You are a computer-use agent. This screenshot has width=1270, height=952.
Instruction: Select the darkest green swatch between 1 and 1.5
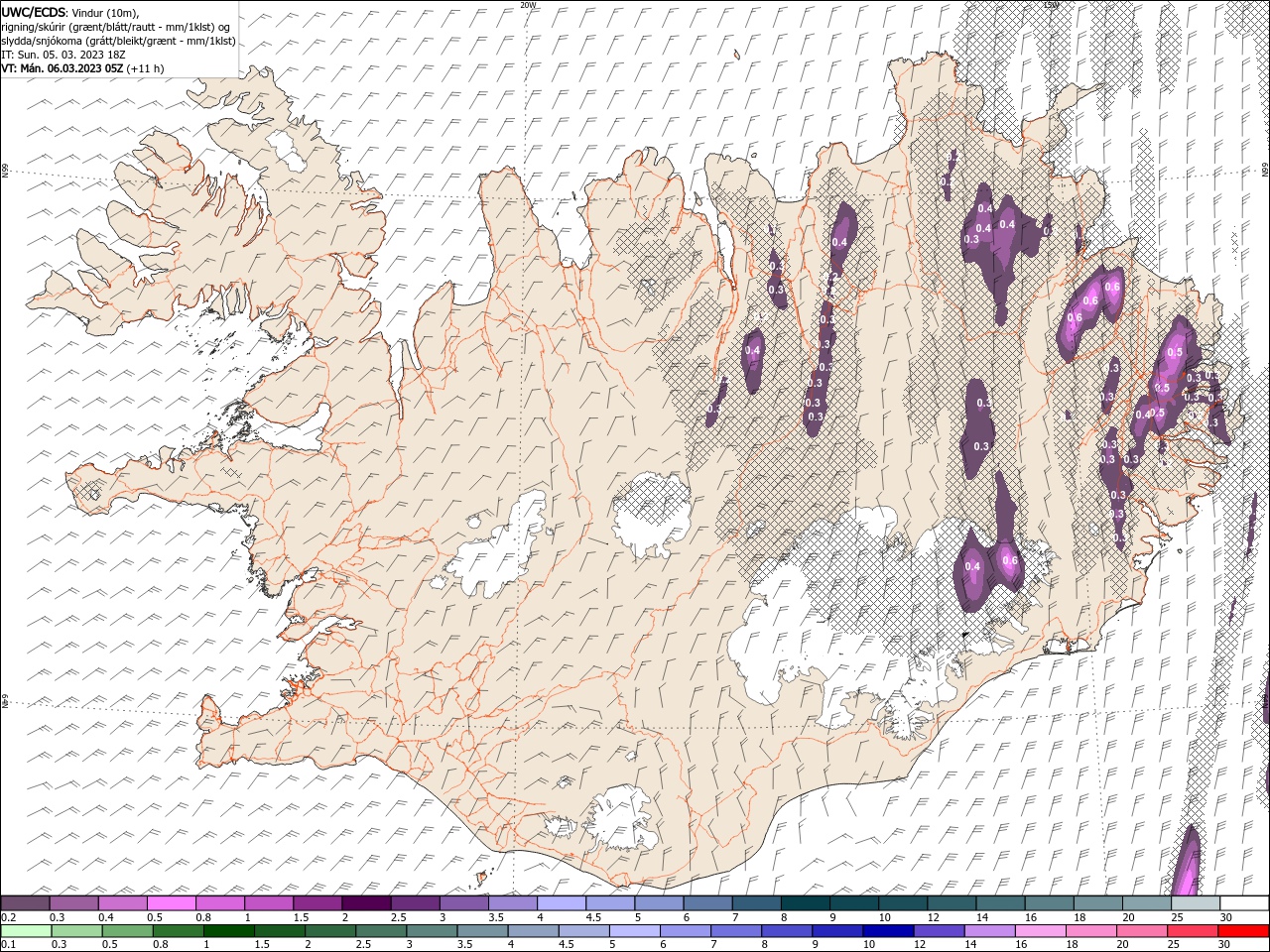point(228,931)
